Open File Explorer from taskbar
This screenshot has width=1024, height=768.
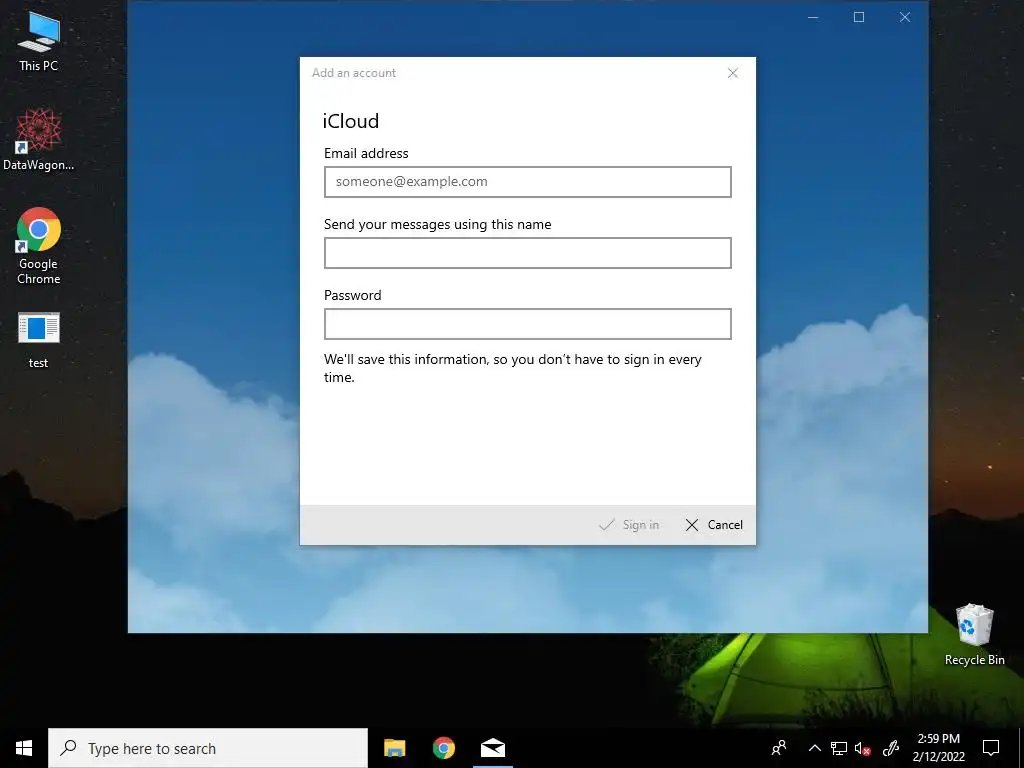pyautogui.click(x=394, y=748)
